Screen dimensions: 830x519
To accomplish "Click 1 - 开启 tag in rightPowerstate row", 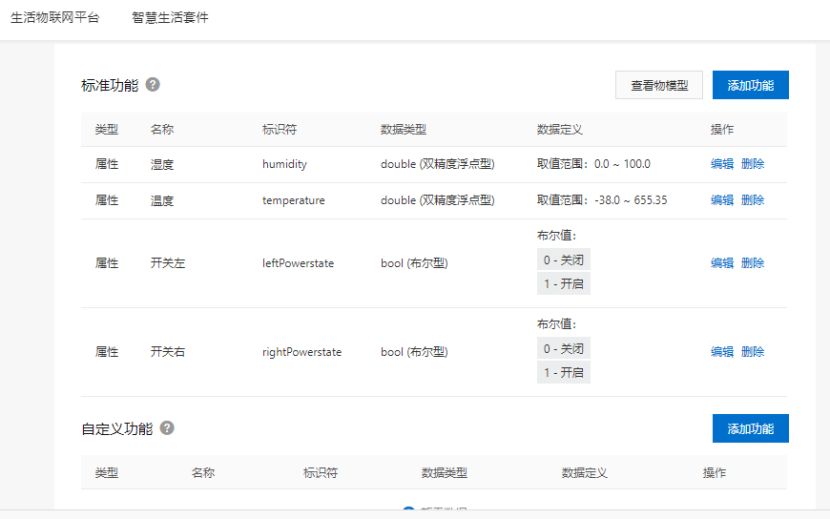I will pos(563,373).
